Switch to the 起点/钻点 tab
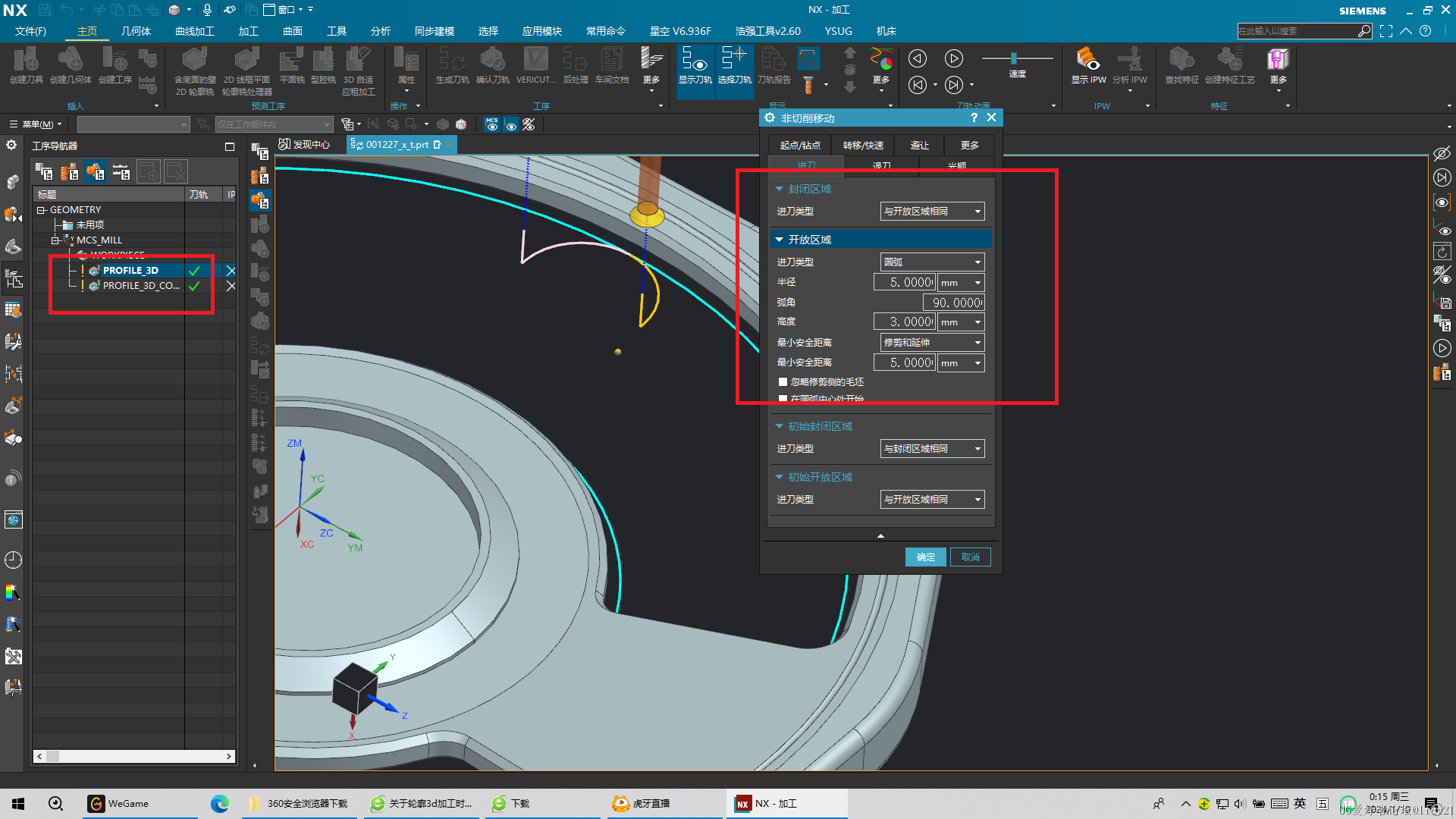Image resolution: width=1456 pixels, height=819 pixels. (x=800, y=145)
